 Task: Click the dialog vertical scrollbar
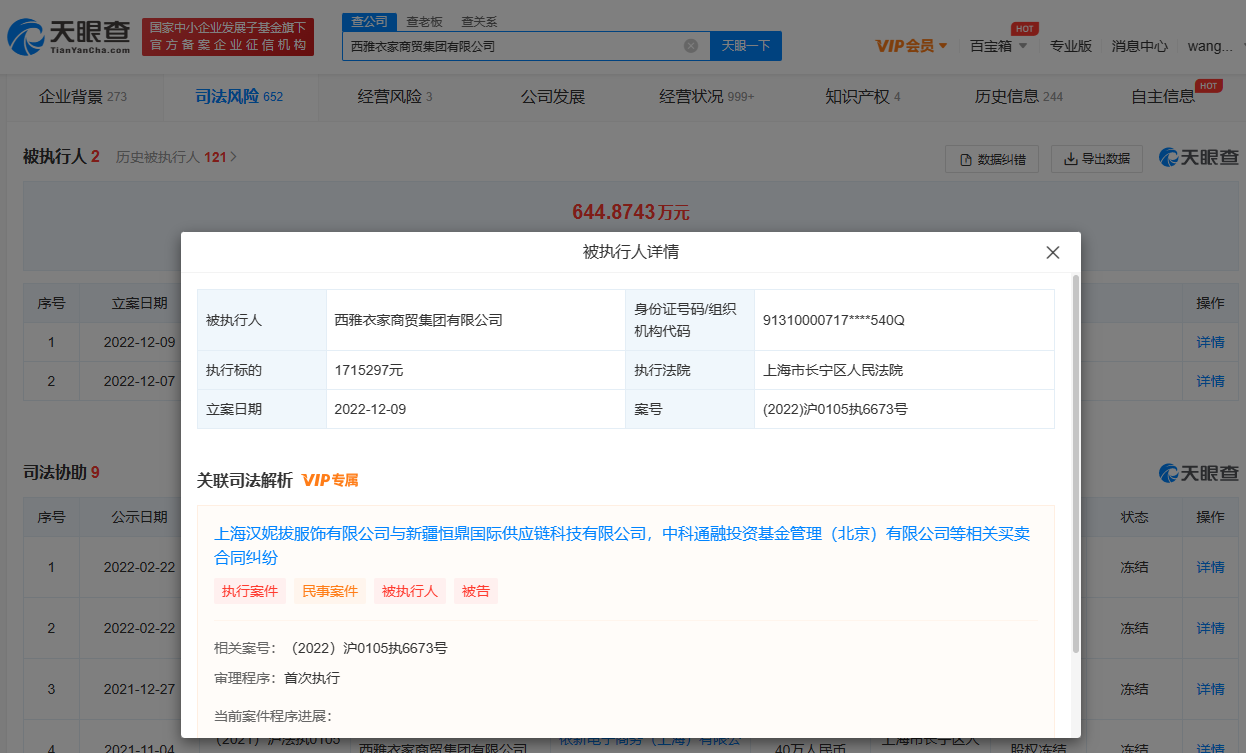coord(1076,463)
